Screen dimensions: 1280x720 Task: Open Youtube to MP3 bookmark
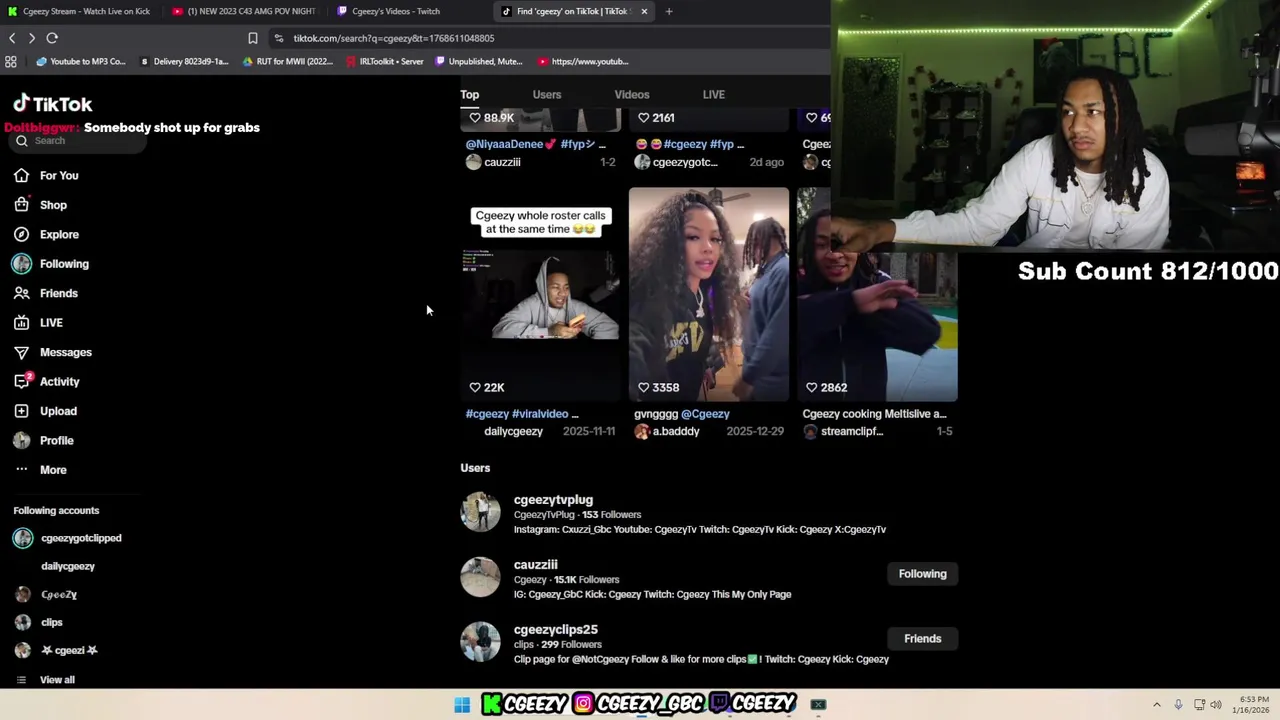81,61
